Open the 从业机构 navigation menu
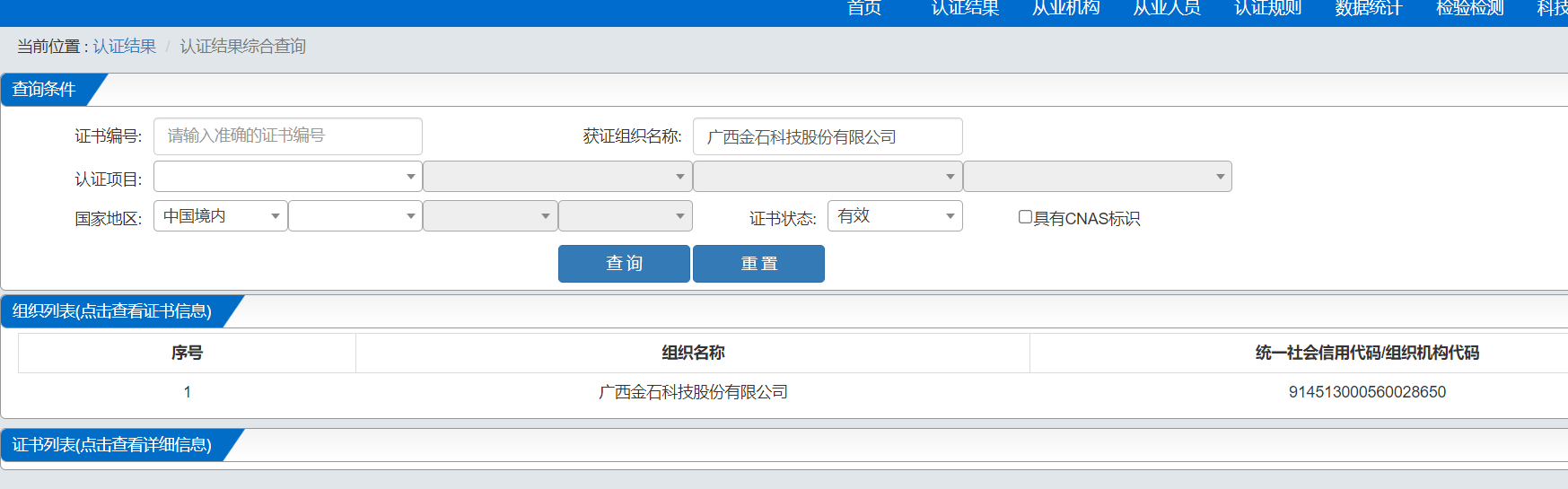The height and width of the screenshot is (489, 1568). click(1066, 8)
